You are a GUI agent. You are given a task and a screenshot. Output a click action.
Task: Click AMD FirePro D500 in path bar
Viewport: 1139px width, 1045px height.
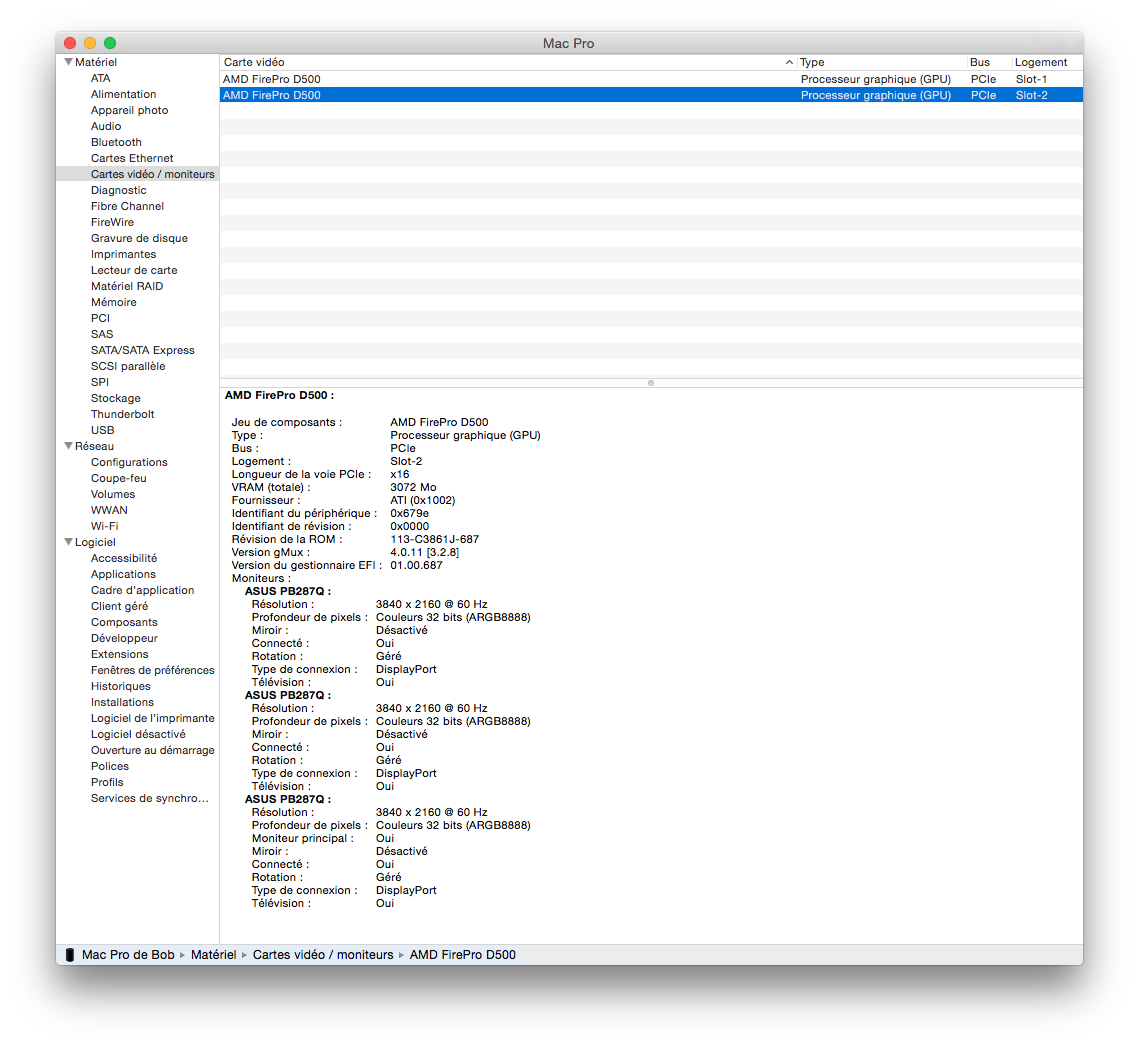click(x=463, y=955)
